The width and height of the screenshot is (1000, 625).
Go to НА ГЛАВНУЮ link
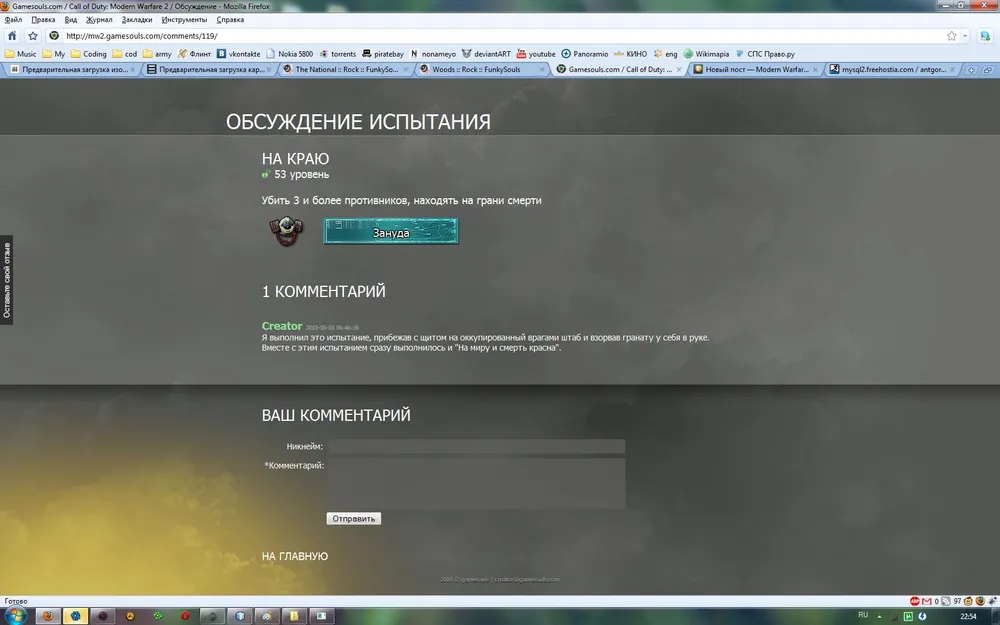coord(295,556)
